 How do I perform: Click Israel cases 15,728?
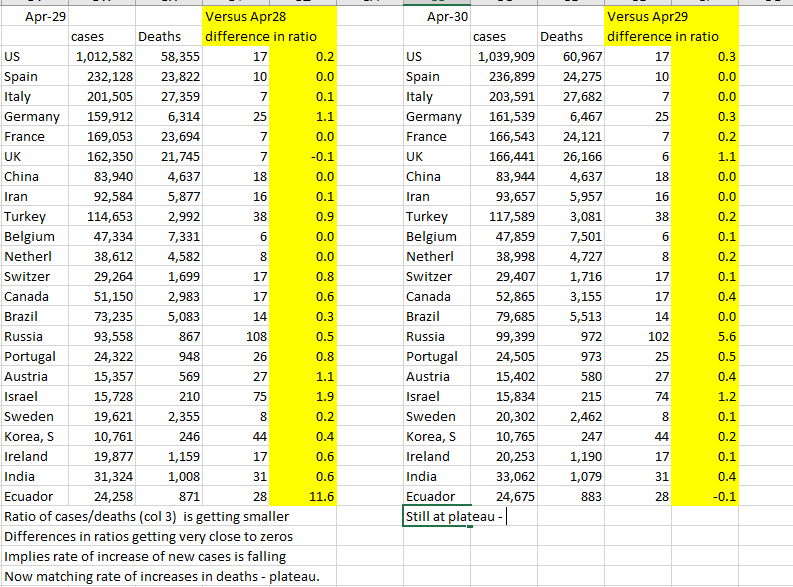(102, 396)
